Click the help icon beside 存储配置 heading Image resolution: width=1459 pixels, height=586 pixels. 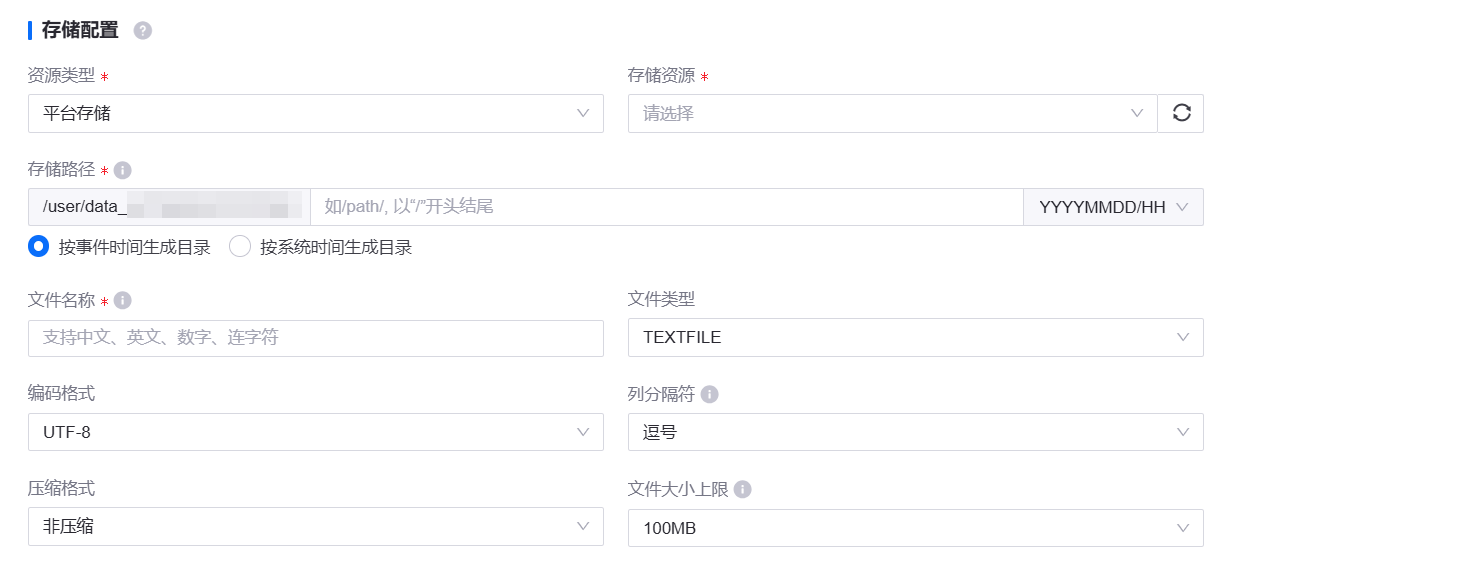coord(143,31)
